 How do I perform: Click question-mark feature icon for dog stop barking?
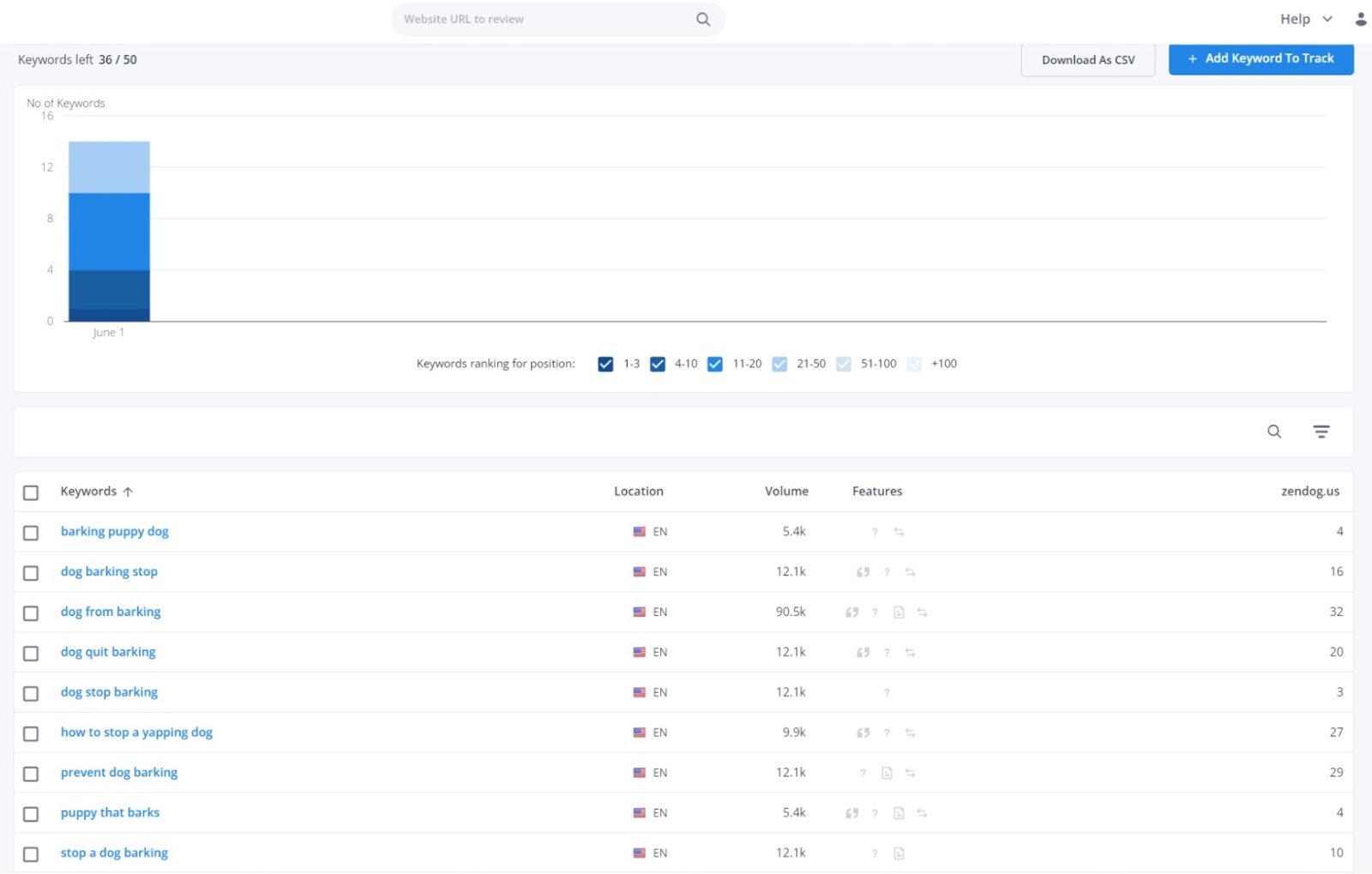click(887, 693)
